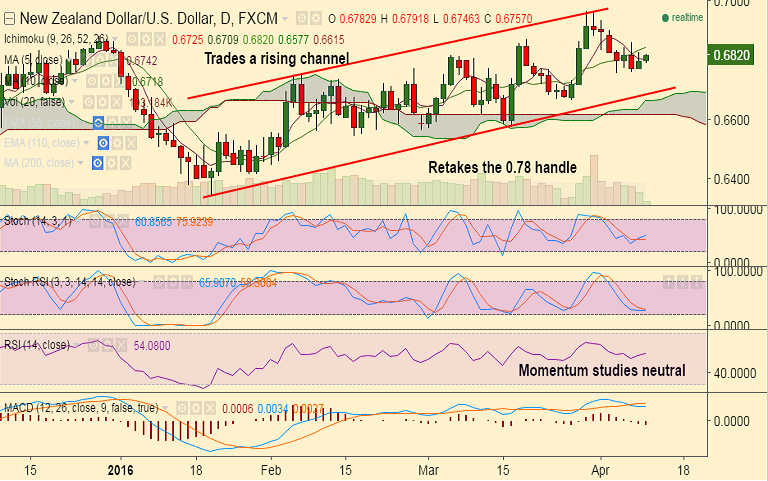Select the green 0.6820 current price label
Viewport: 768px width, 481px height.
[732, 55]
